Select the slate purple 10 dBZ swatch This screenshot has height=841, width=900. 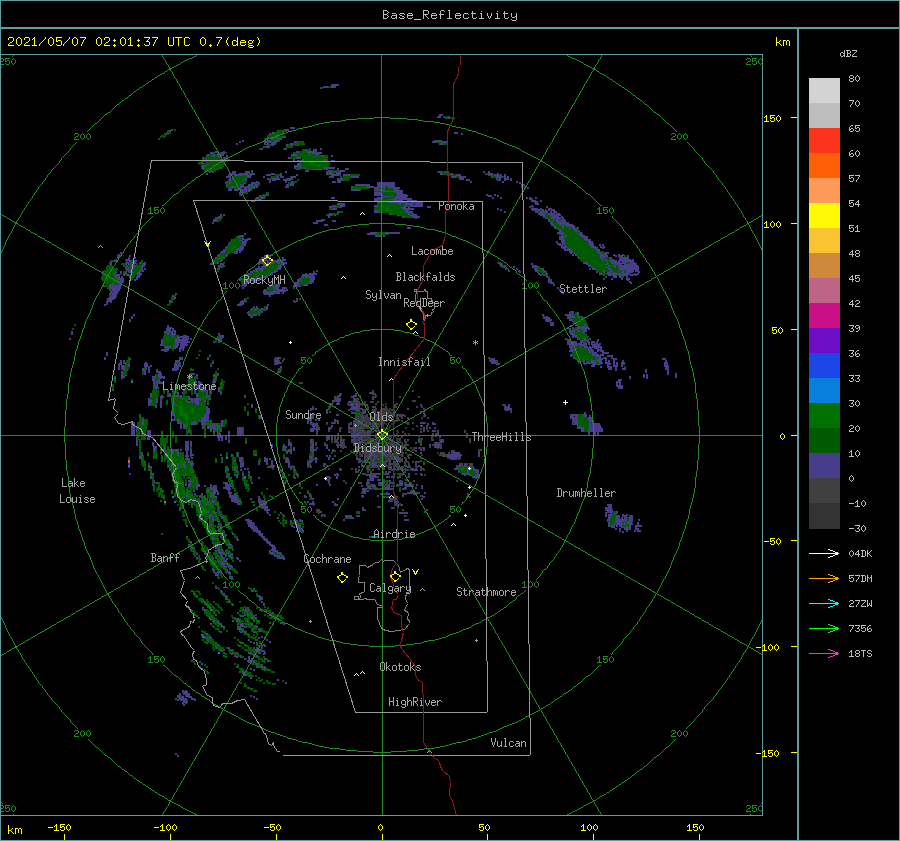pos(824,466)
